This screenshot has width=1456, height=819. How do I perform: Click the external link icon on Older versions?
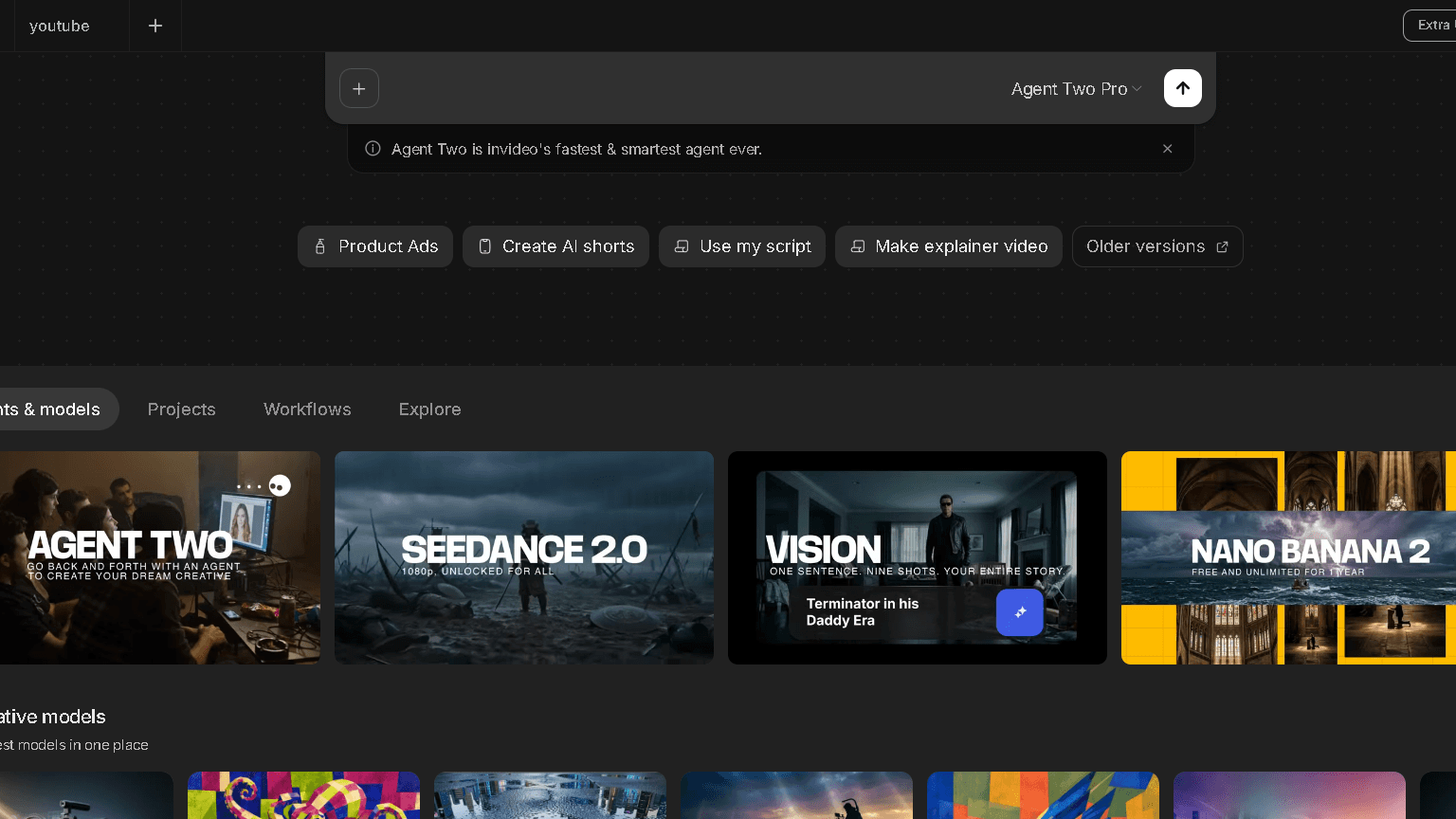click(x=1222, y=246)
